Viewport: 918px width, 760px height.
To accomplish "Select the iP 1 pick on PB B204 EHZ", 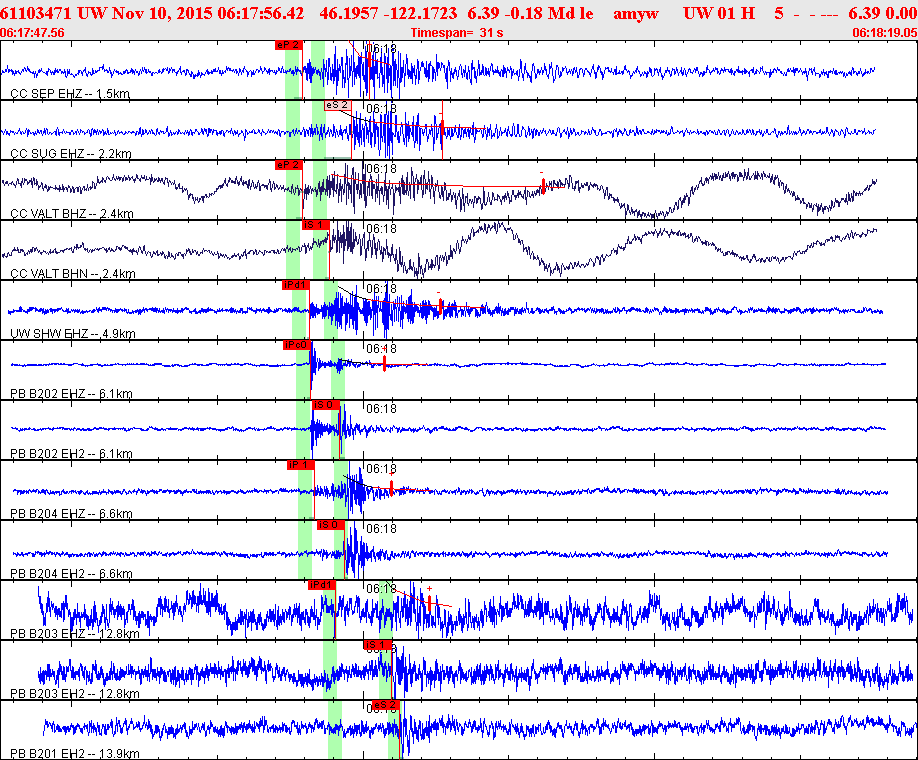I will tap(301, 465).
